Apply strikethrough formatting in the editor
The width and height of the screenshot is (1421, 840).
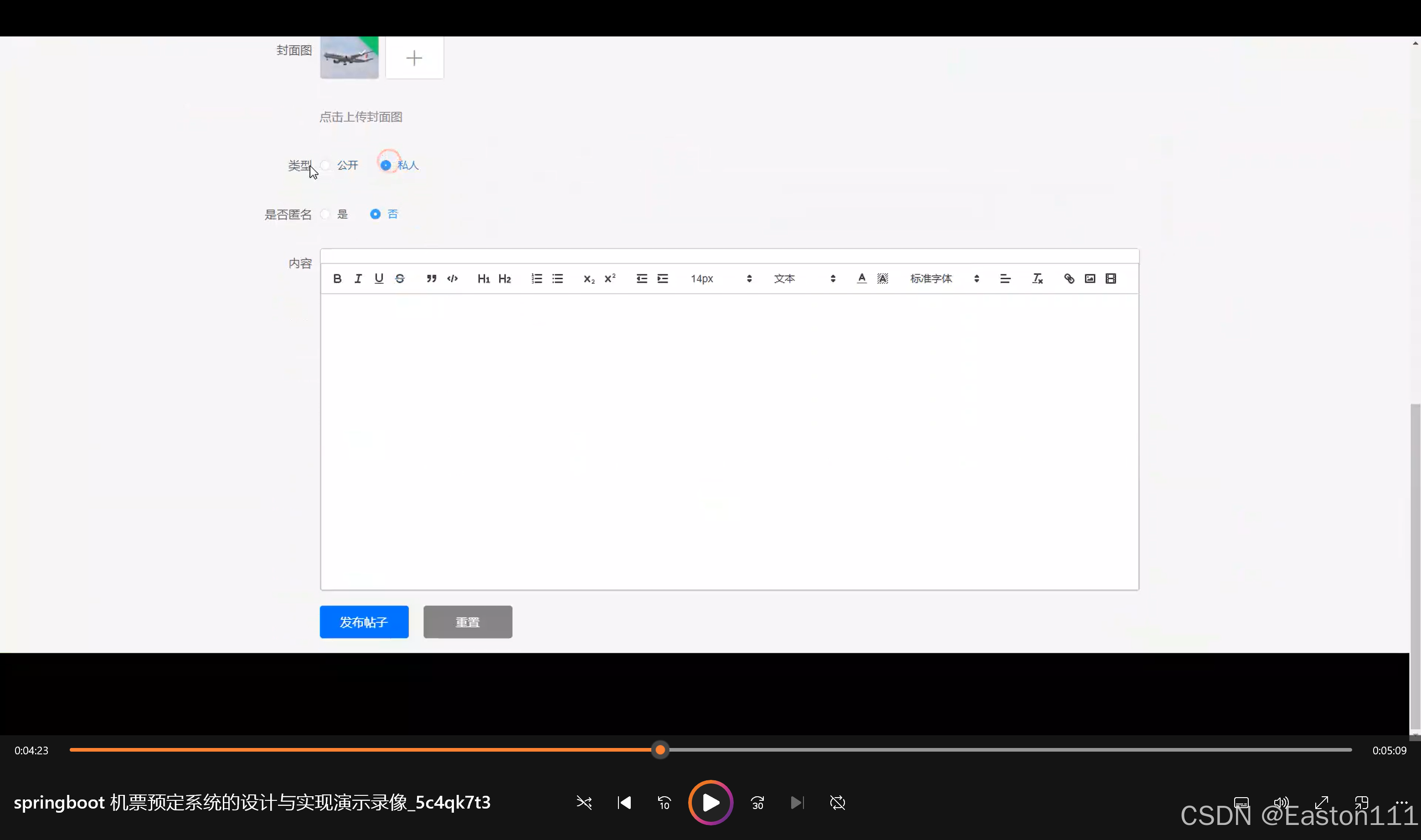tap(400, 278)
